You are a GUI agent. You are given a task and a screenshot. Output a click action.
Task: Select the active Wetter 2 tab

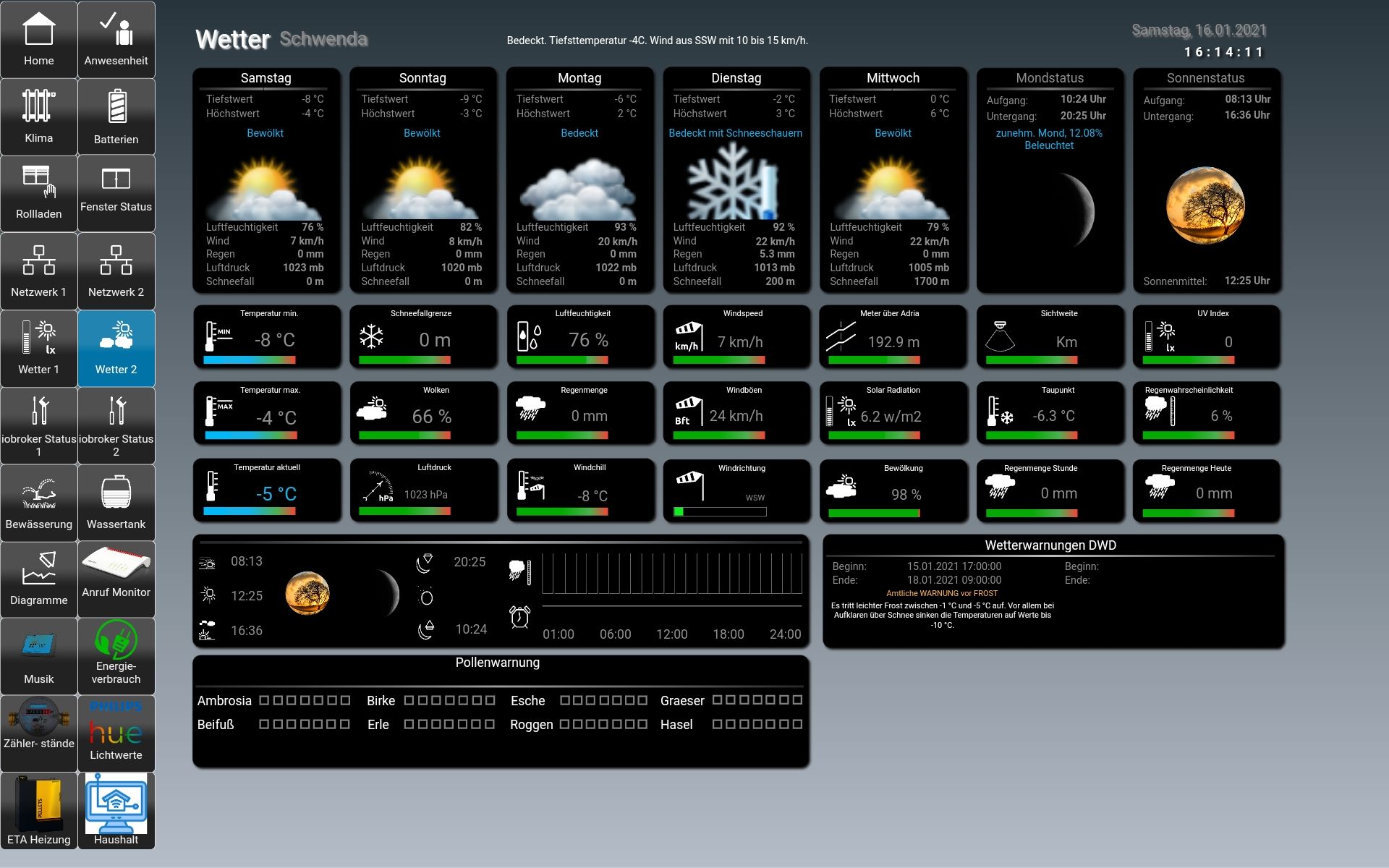[x=116, y=348]
